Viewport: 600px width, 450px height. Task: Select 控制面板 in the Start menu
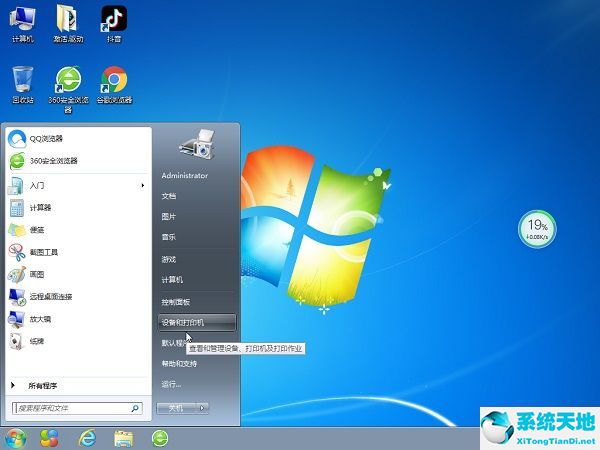tap(176, 301)
